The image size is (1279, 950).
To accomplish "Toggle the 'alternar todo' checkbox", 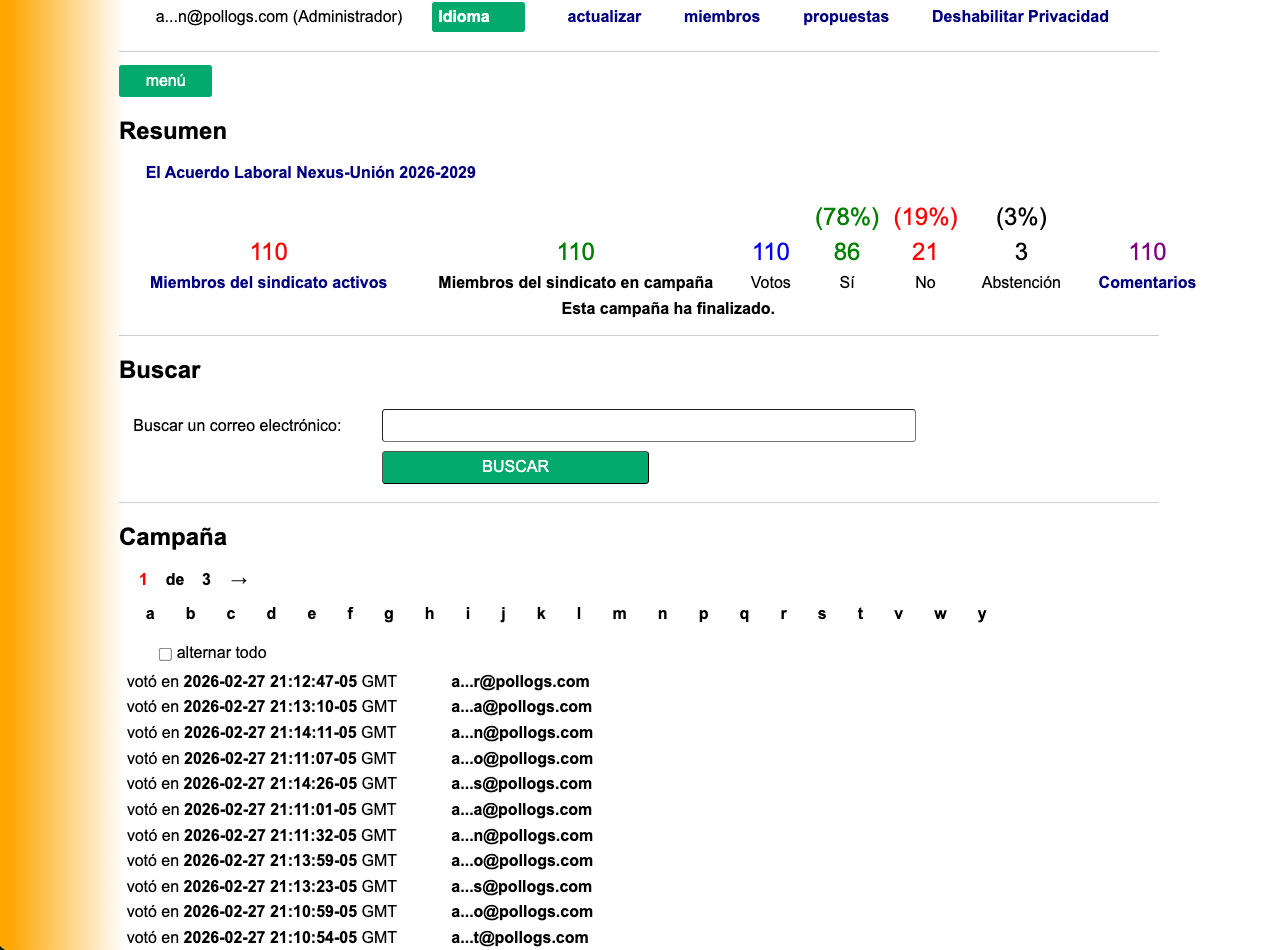I will tap(165, 654).
